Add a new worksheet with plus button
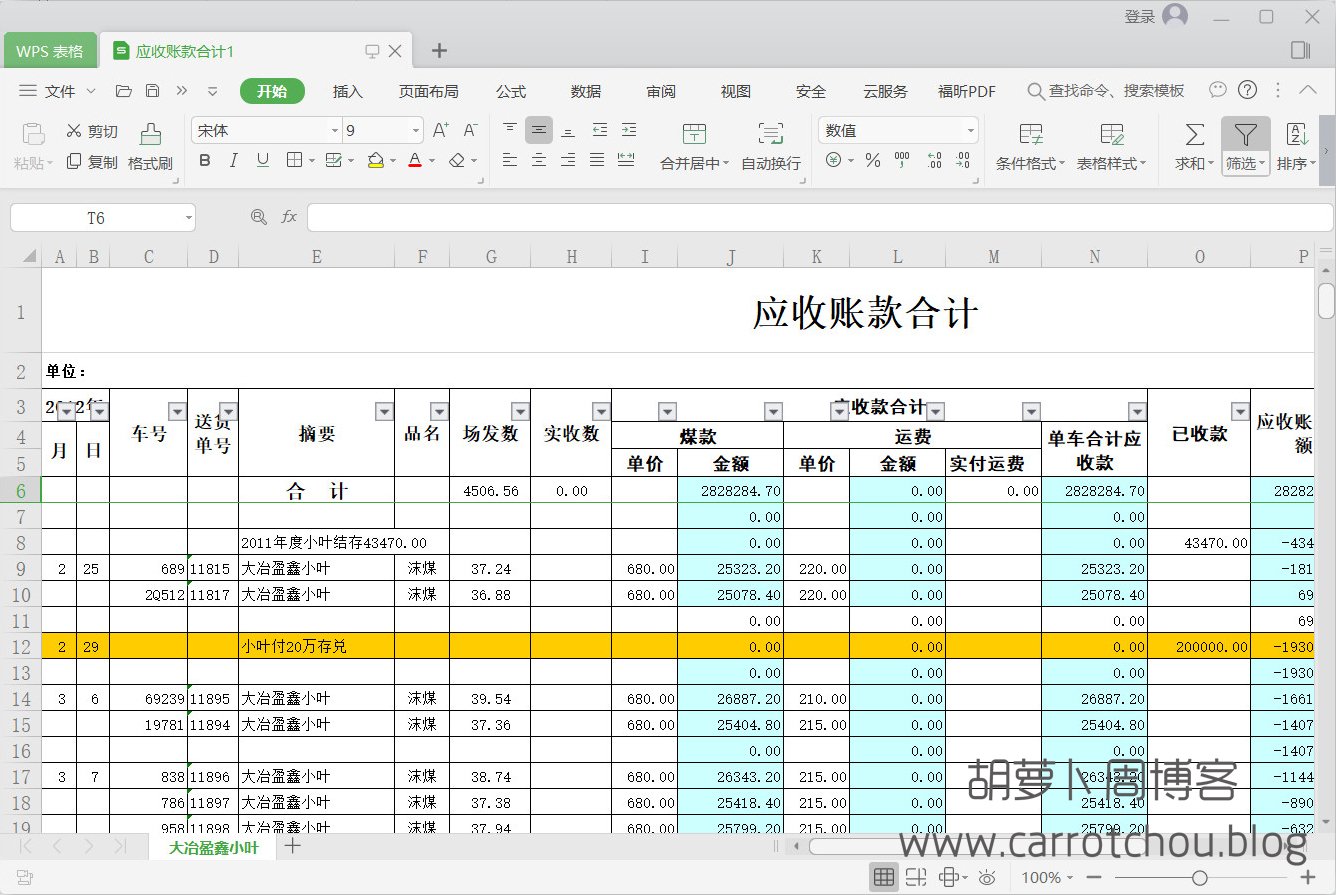1336x895 pixels. pos(291,845)
